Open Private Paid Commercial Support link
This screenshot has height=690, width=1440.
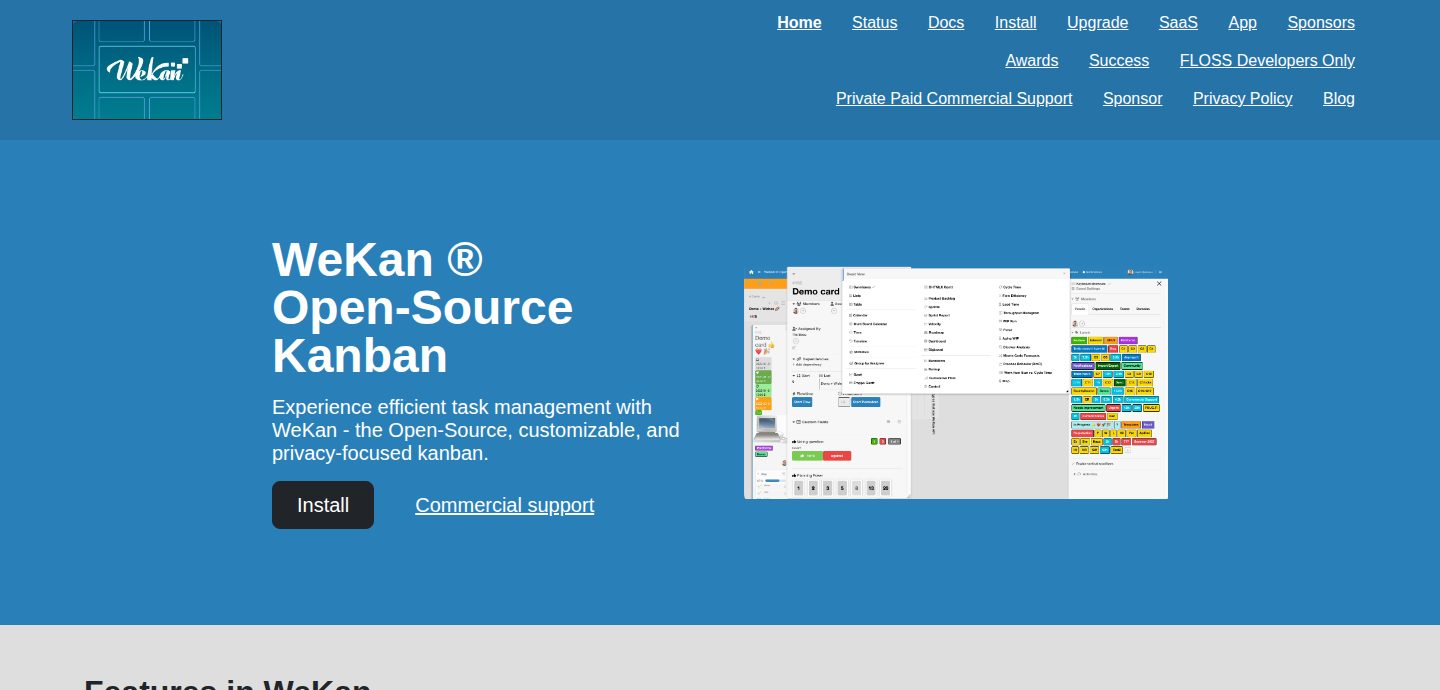[954, 98]
